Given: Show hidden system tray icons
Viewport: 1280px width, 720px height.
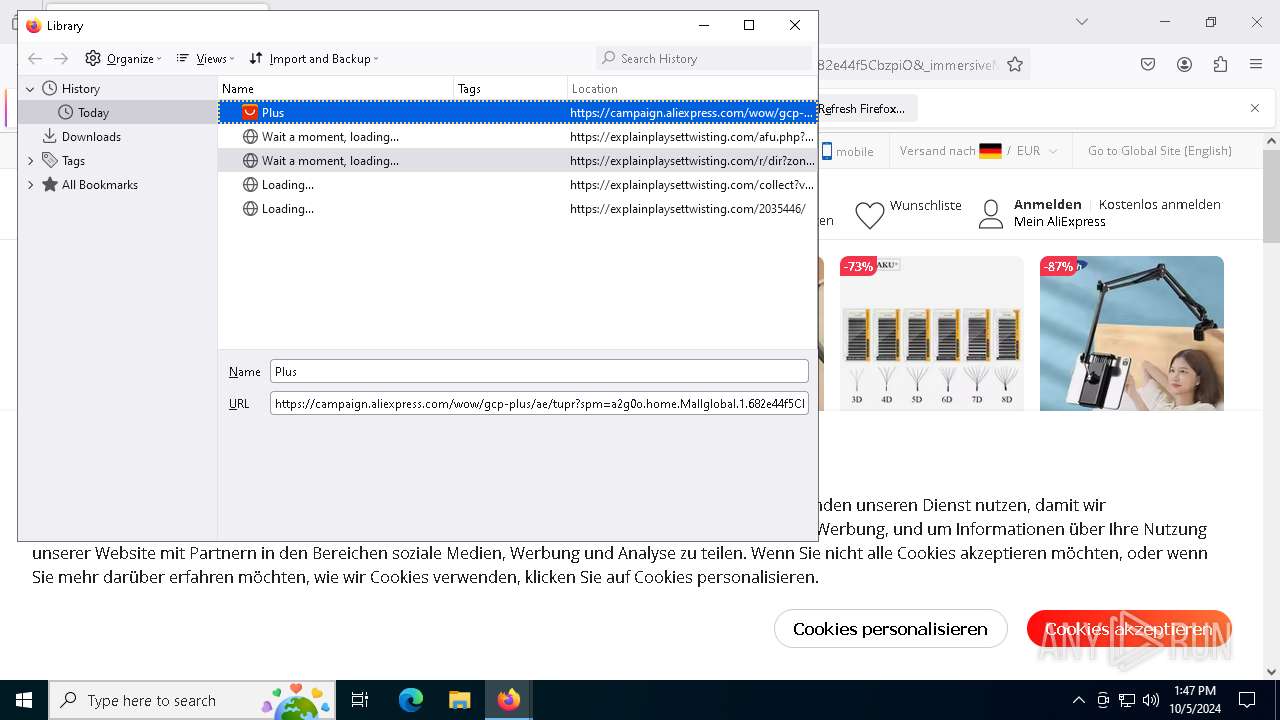Looking at the screenshot, I should coord(1078,700).
